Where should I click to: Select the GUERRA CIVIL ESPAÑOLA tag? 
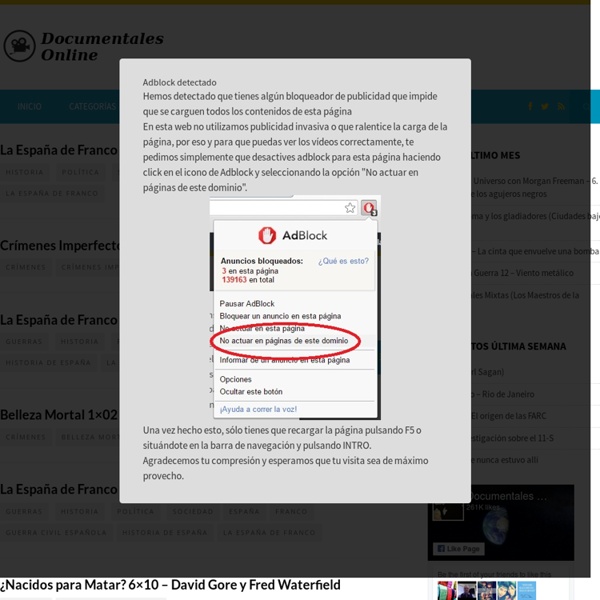point(56,532)
